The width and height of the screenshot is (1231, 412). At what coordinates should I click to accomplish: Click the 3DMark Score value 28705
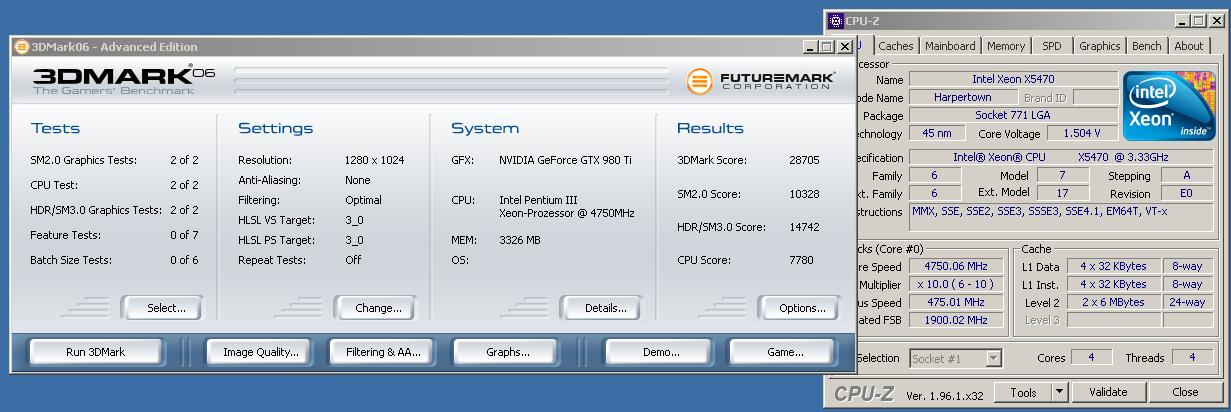(803, 160)
